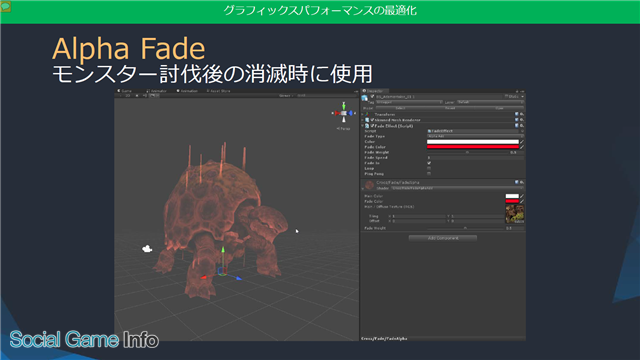
Task: Open the Fade Type dropdown
Action: [475, 136]
